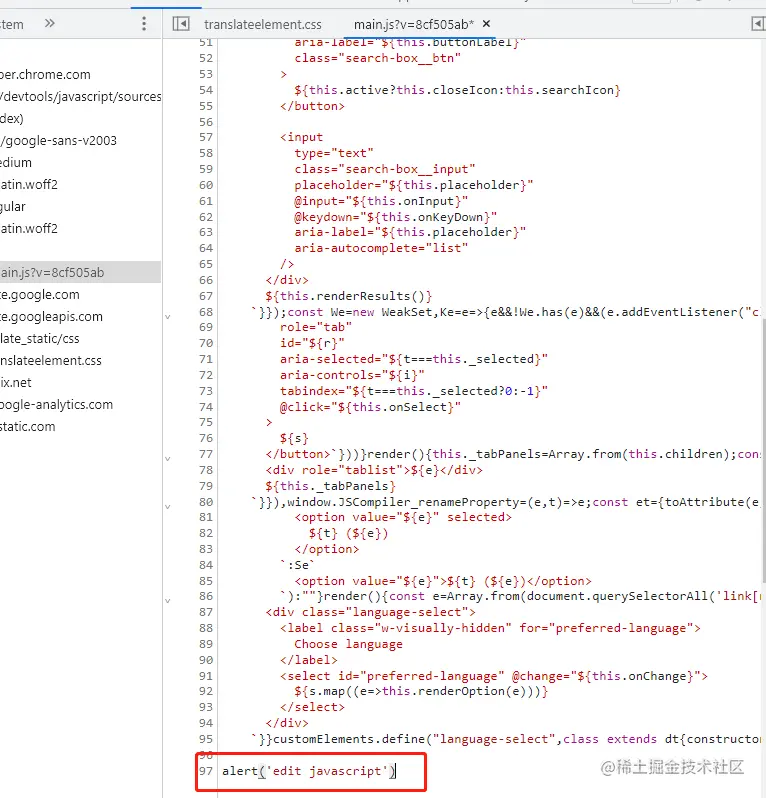Click class="search-box__btn" on line 52
Viewport: 766px width, 798px height.
pos(378,59)
